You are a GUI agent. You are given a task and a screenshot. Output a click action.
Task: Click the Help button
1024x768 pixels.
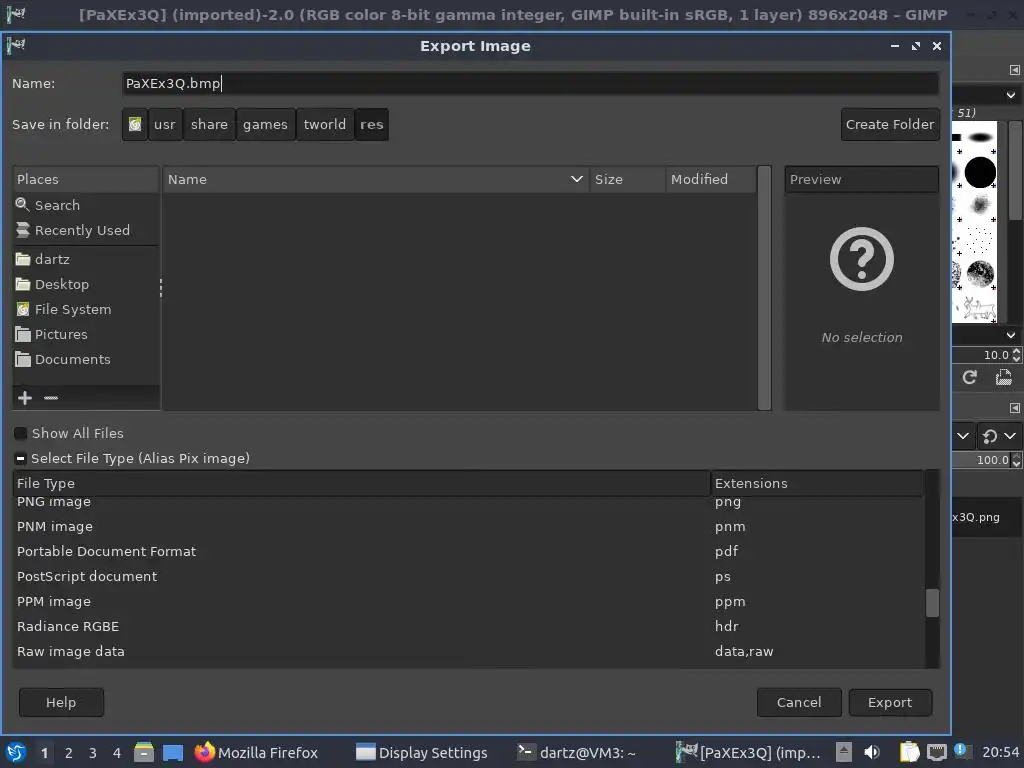[61, 702]
